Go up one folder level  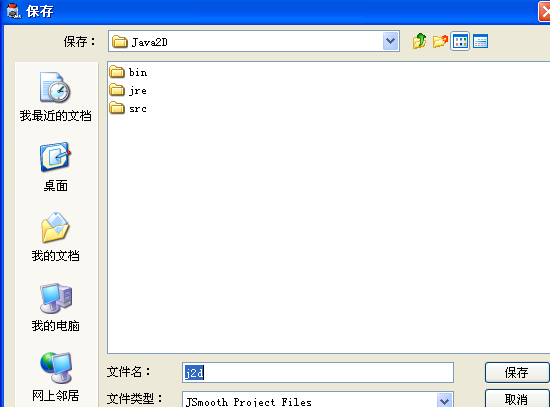(420, 41)
